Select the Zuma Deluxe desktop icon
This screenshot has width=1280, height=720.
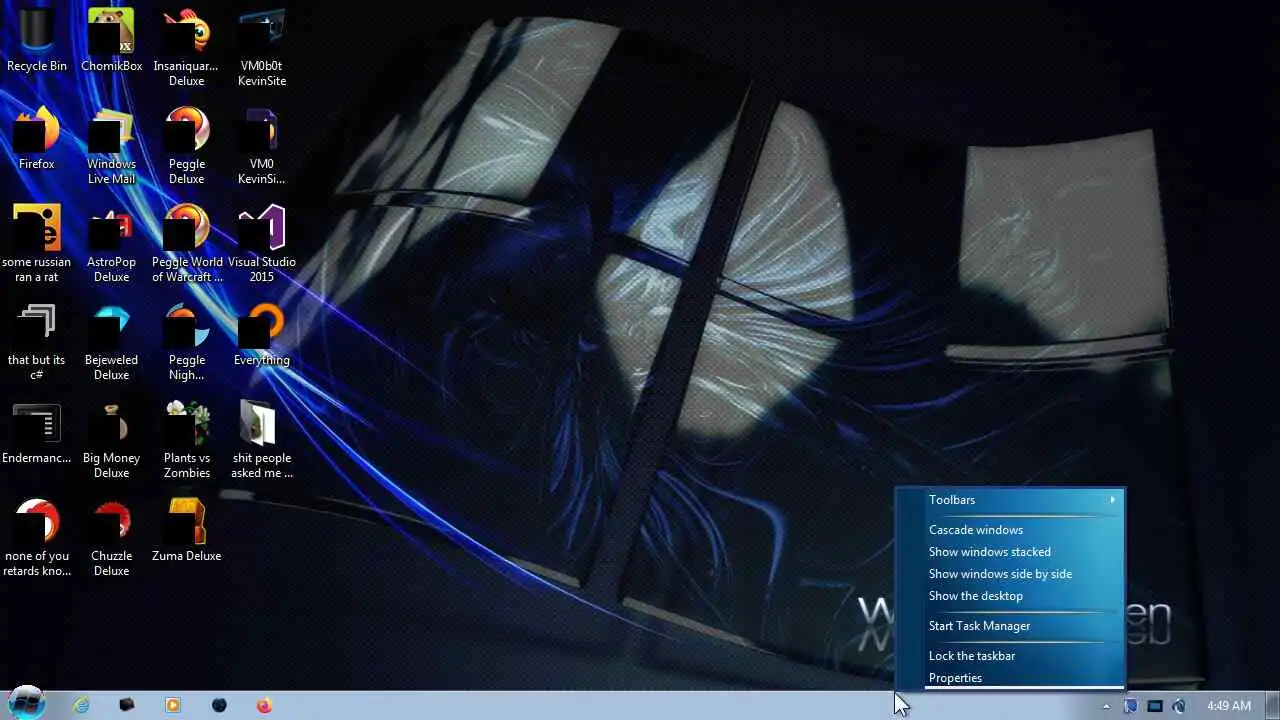coord(186,530)
